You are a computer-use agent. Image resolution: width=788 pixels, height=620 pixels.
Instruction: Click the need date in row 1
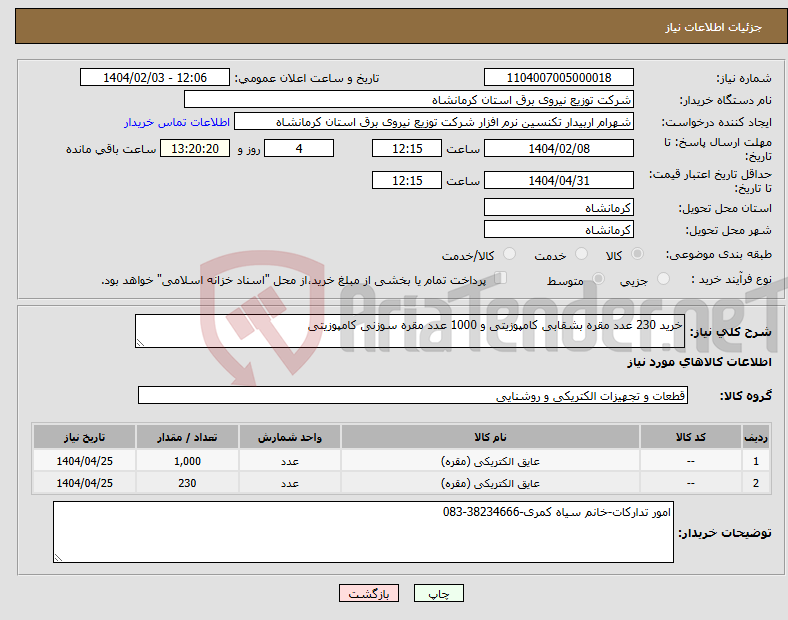point(84,461)
